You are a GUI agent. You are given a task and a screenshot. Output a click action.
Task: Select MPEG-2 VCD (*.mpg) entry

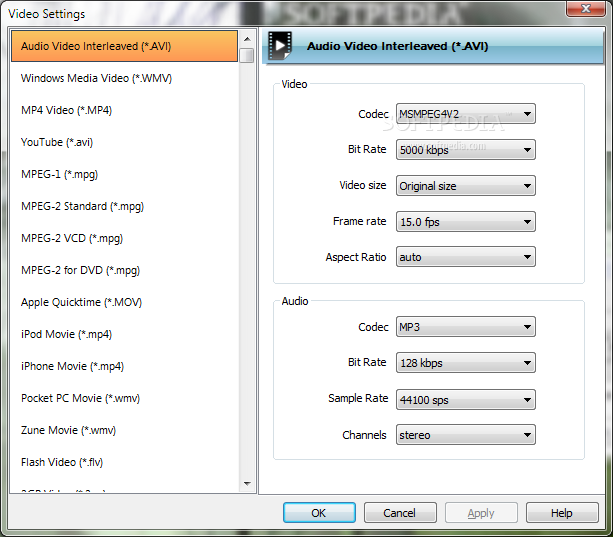pos(124,238)
